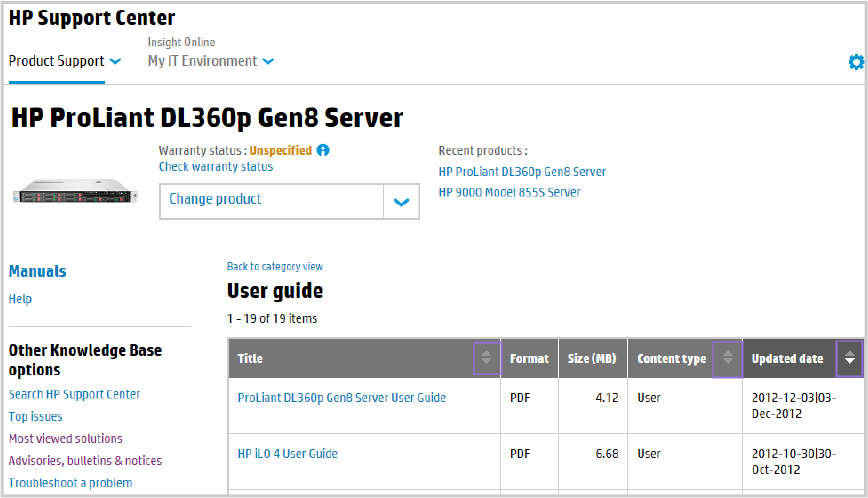Click Troubleshoot a problem link

(70, 483)
